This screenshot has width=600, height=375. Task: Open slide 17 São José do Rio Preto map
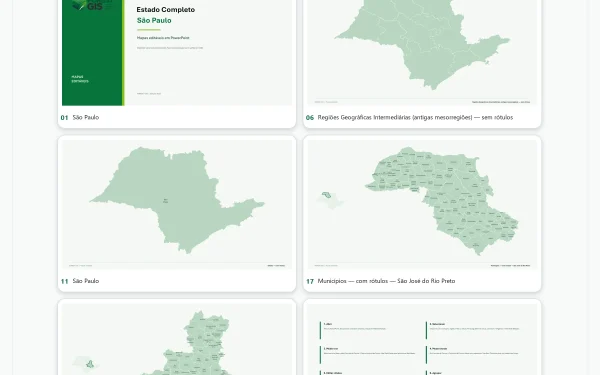tap(422, 204)
